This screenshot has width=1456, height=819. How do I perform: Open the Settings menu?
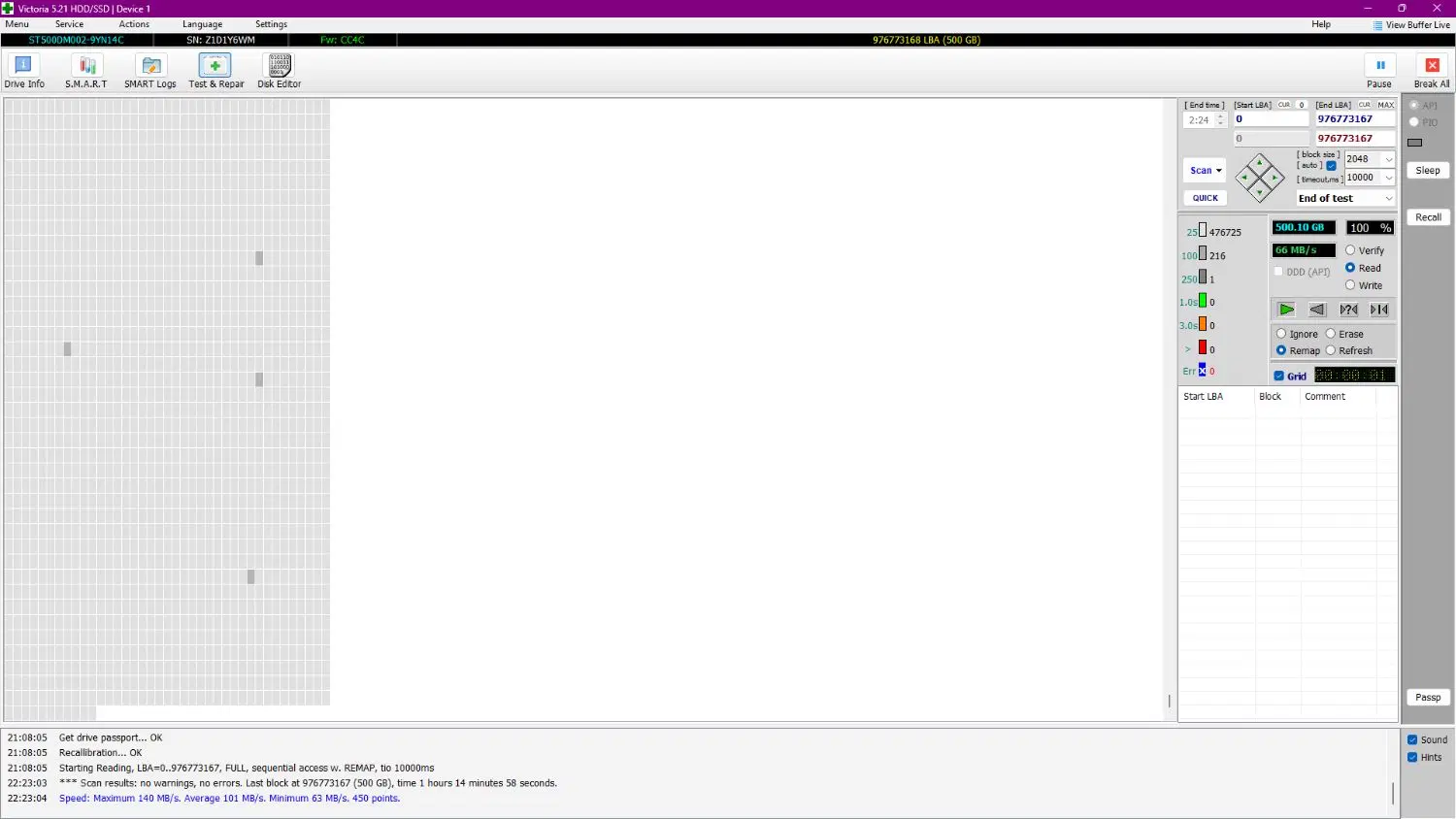[x=271, y=24]
